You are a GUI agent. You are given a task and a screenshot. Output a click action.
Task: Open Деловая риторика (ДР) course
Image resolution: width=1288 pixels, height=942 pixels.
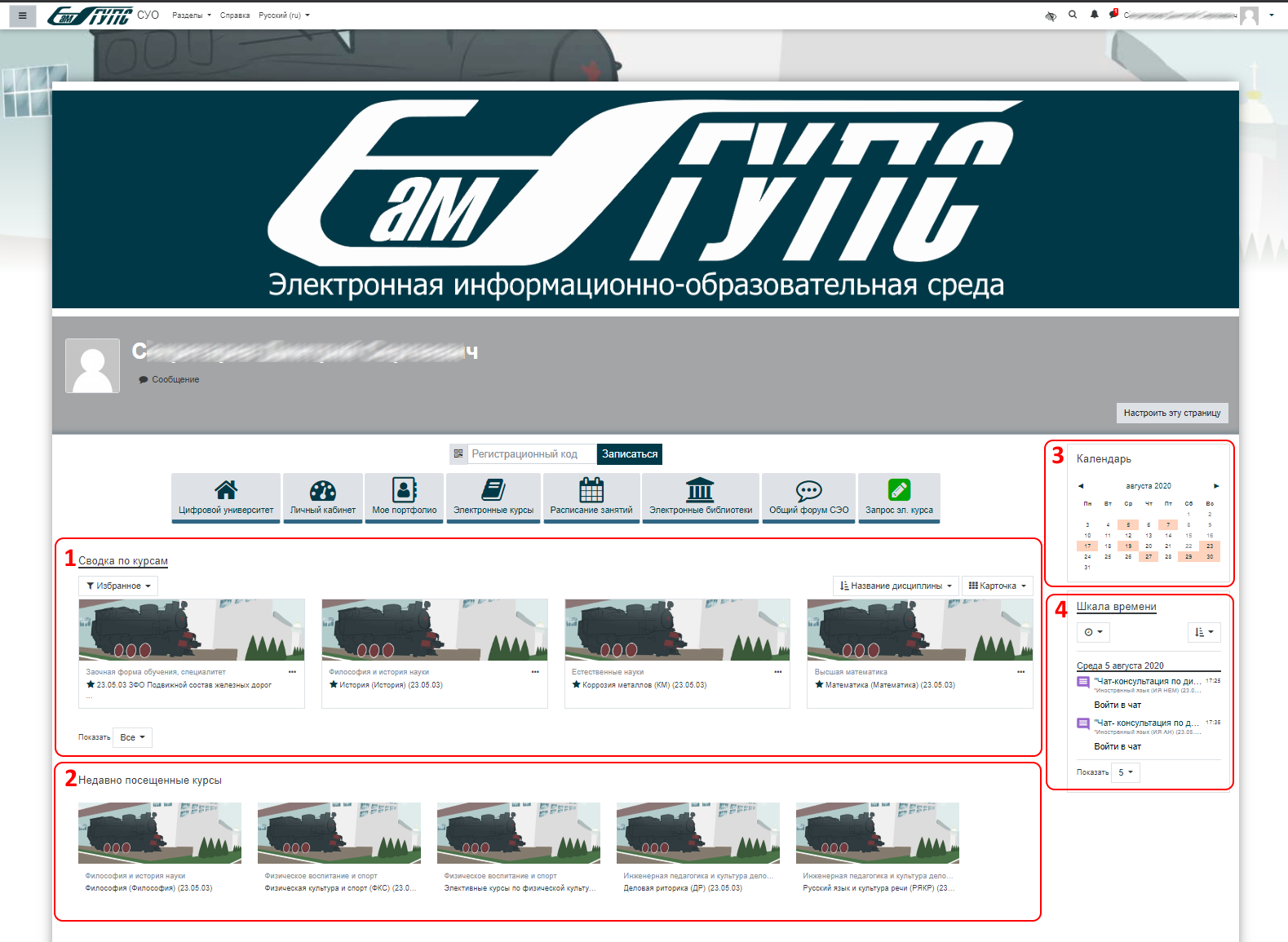683,889
